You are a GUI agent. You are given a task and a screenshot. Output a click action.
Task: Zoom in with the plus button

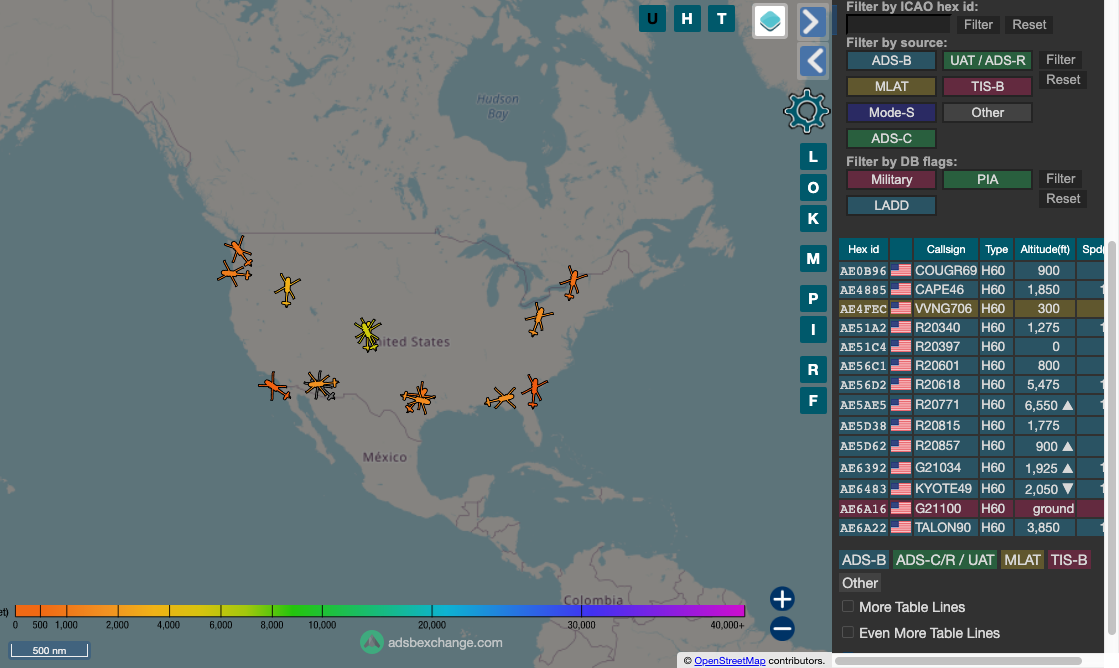click(x=782, y=599)
